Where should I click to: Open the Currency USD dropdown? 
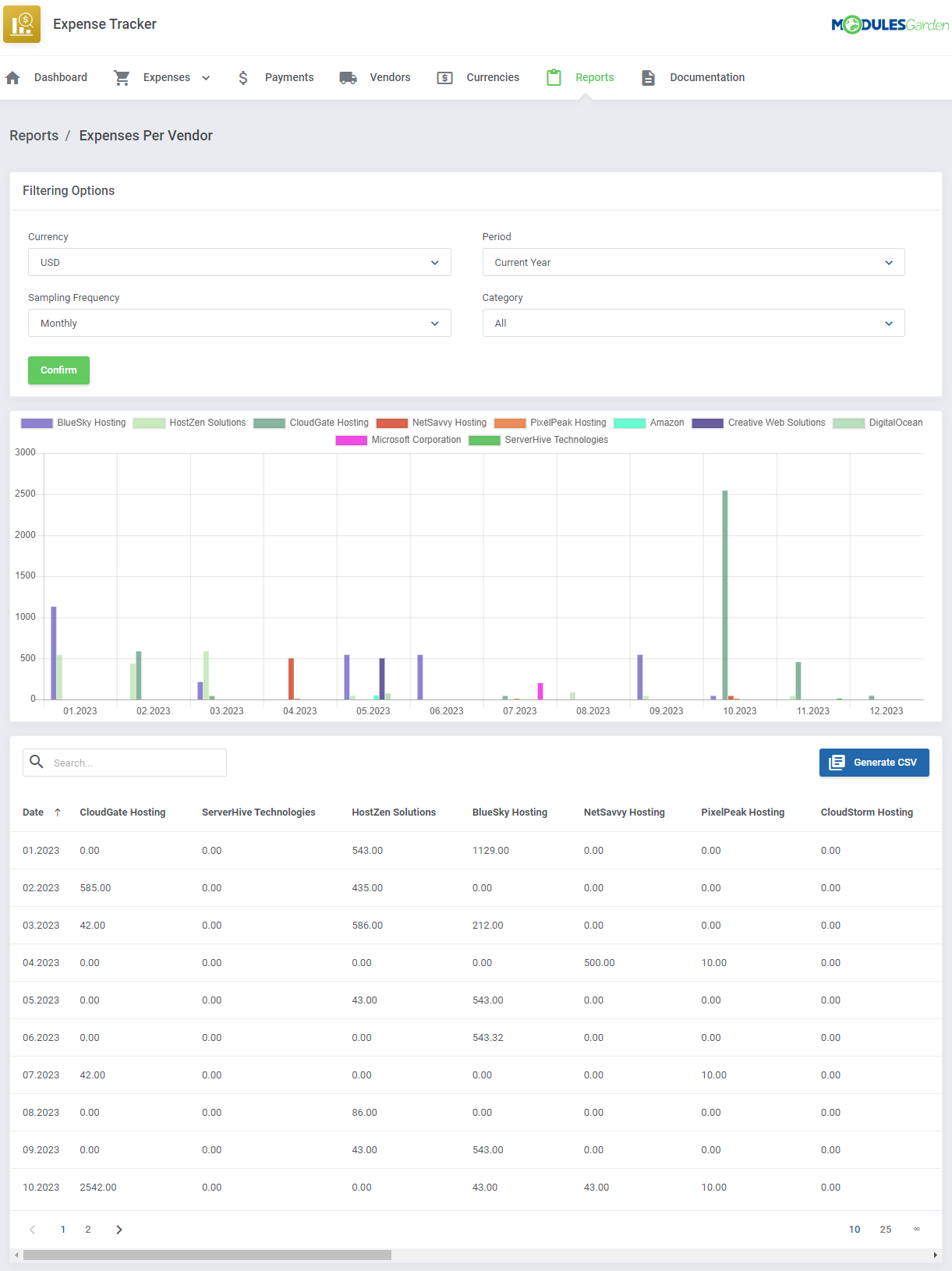point(239,262)
